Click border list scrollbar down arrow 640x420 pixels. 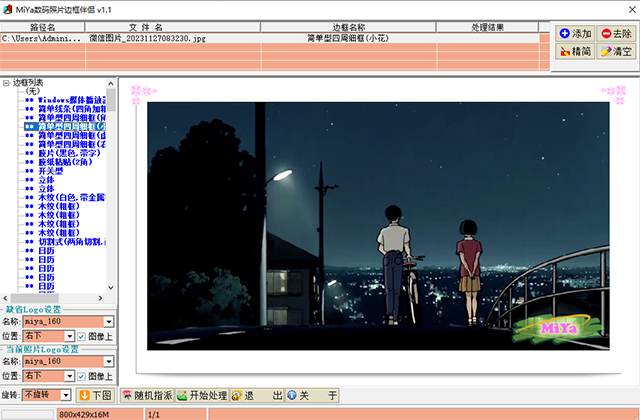111,288
